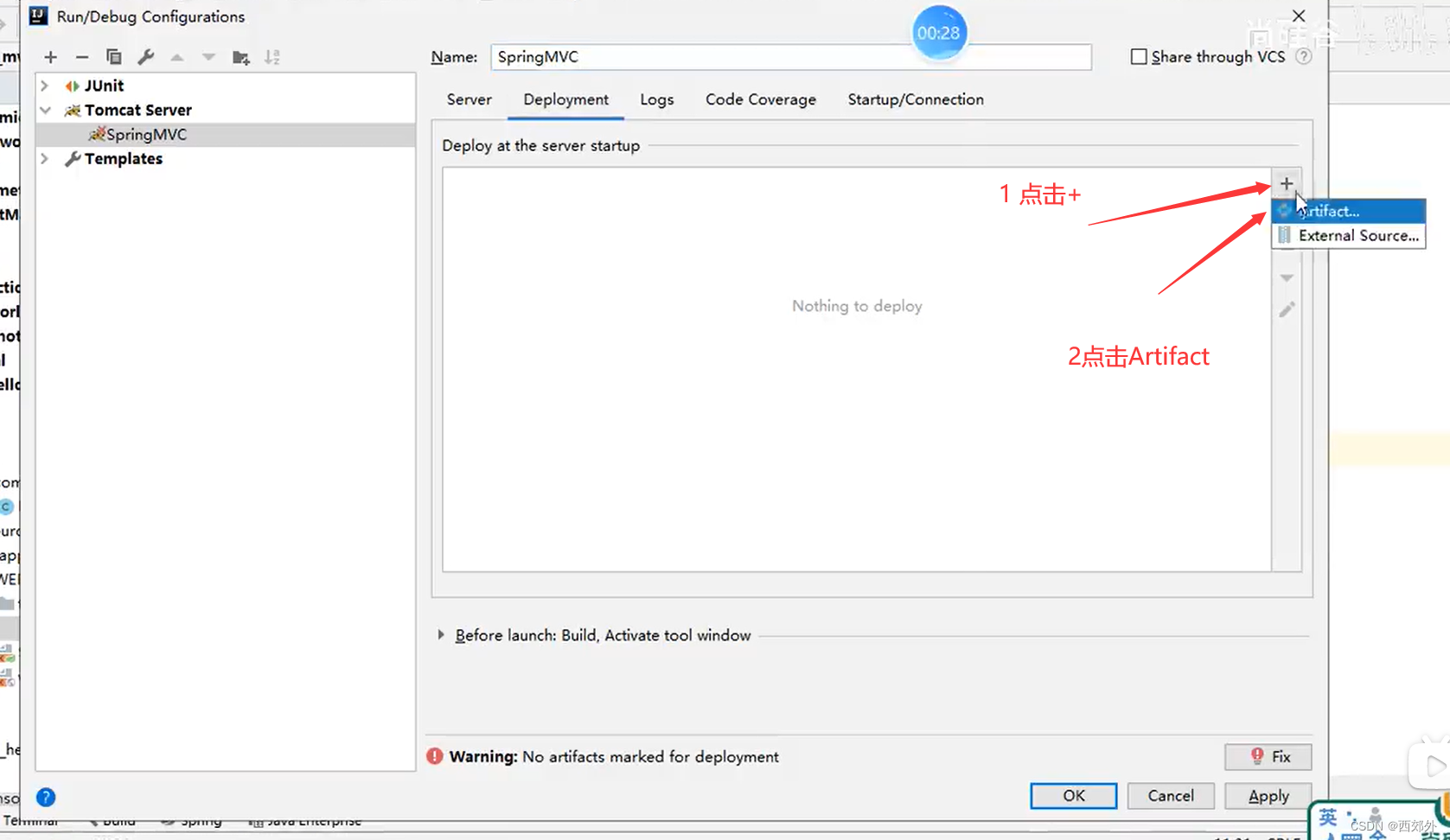Screen dimensions: 1450x840
Task: Click the Tomcat Server cat icon
Action: (x=73, y=110)
